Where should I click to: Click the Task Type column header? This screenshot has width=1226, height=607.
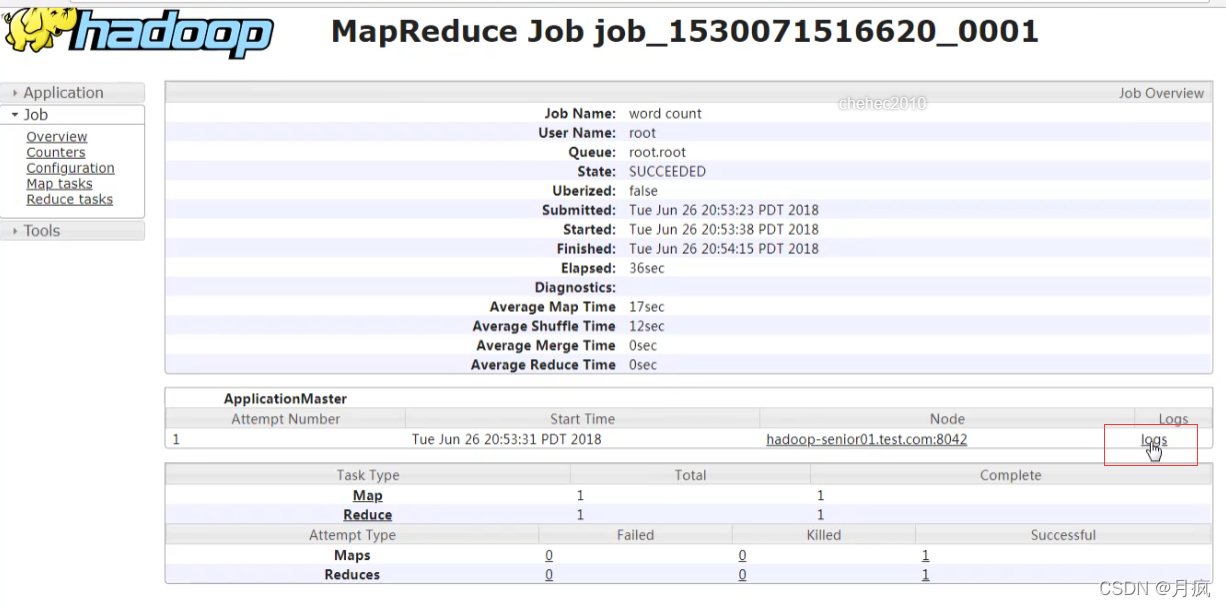pyautogui.click(x=368, y=475)
